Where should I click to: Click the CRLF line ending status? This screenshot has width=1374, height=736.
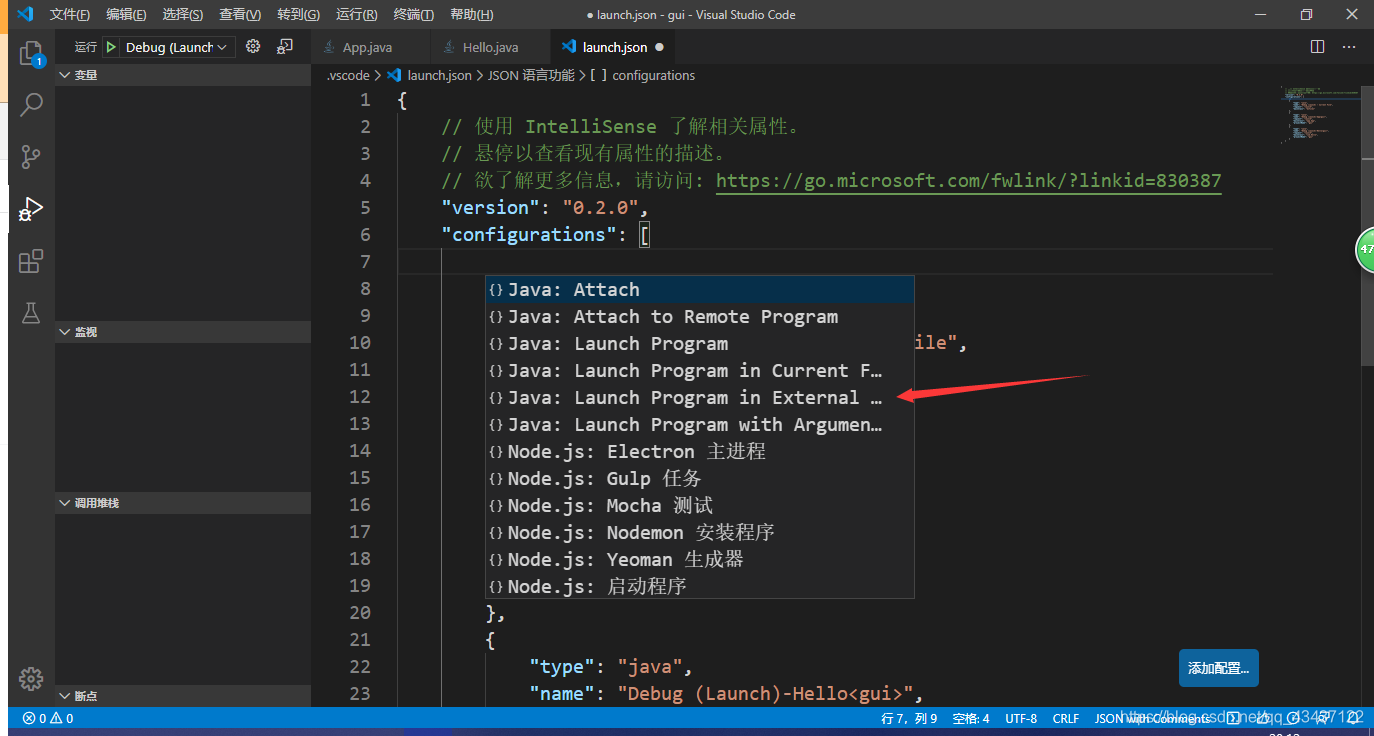pos(1066,718)
